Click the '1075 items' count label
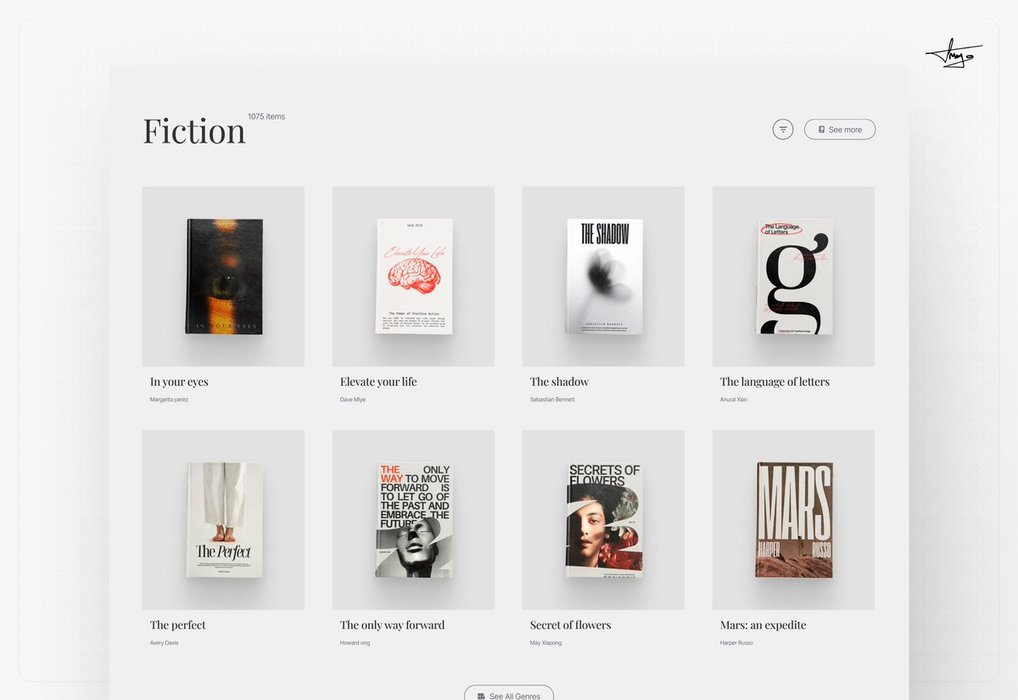Screen dimensions: 1018x700 [266, 116]
